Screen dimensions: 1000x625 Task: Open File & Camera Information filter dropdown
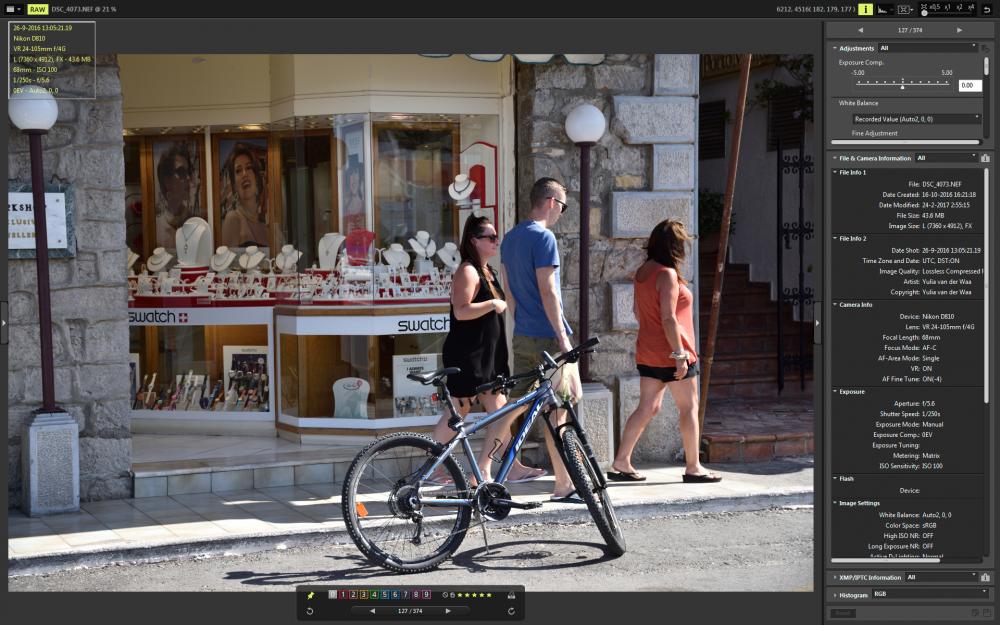946,158
